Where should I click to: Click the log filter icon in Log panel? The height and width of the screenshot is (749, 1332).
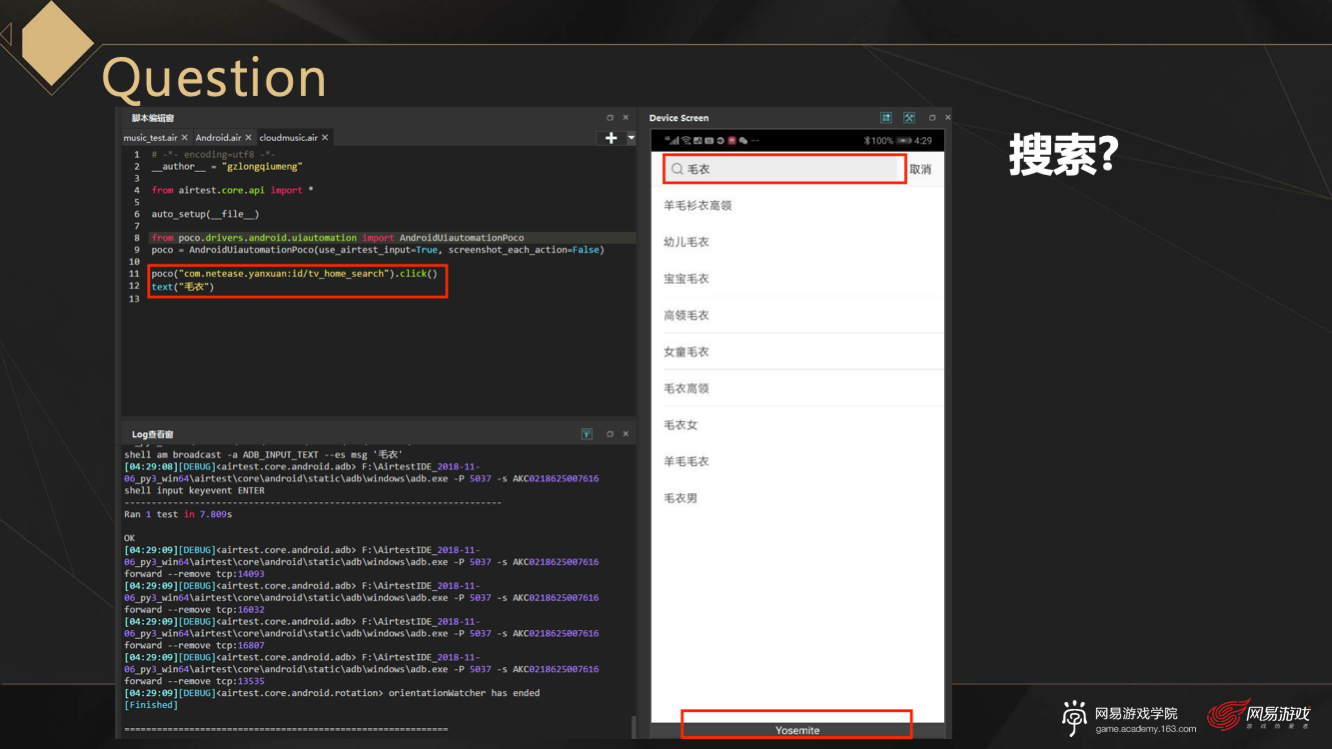[x=587, y=434]
